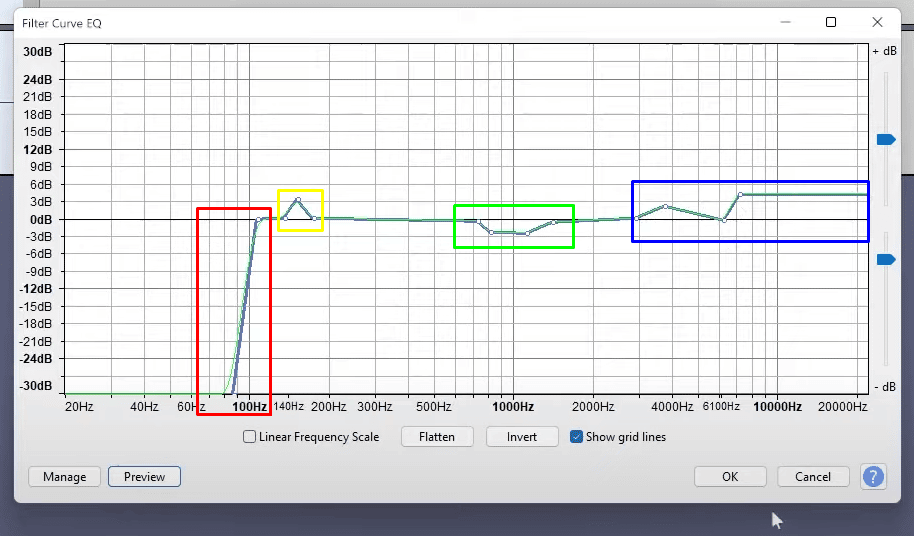Uncheck Show grid lines checkbox
Viewport: 914px width, 536px height.
point(576,436)
